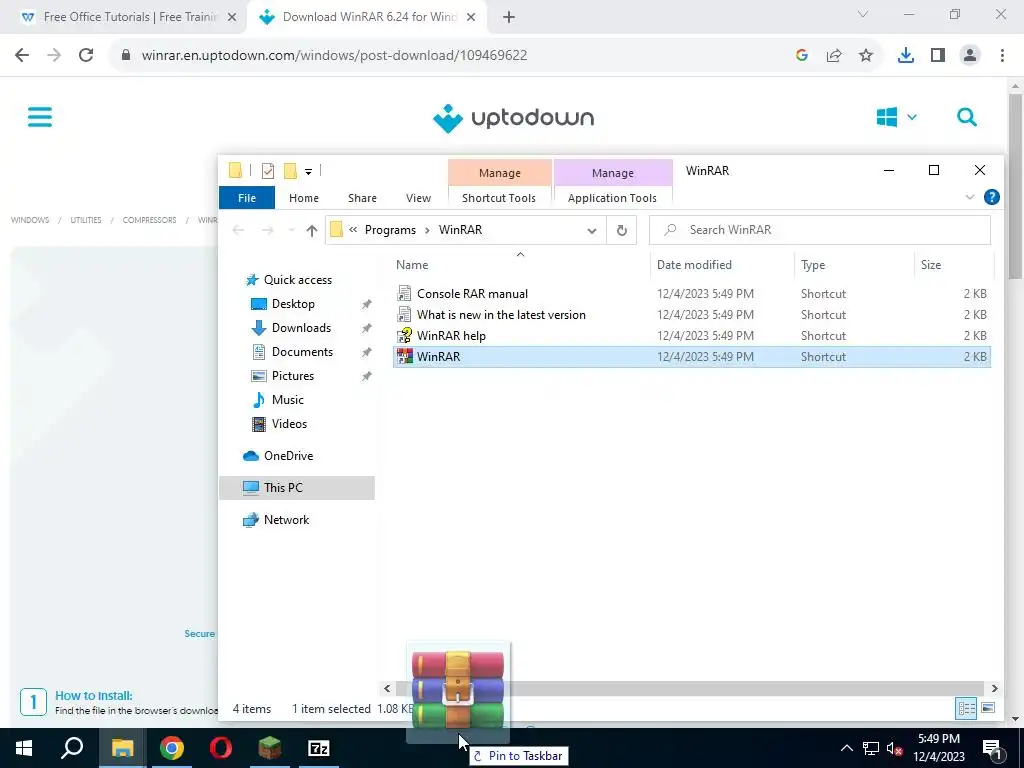Open Application Tools ribbon tab
The width and height of the screenshot is (1024, 768).
pos(612,198)
